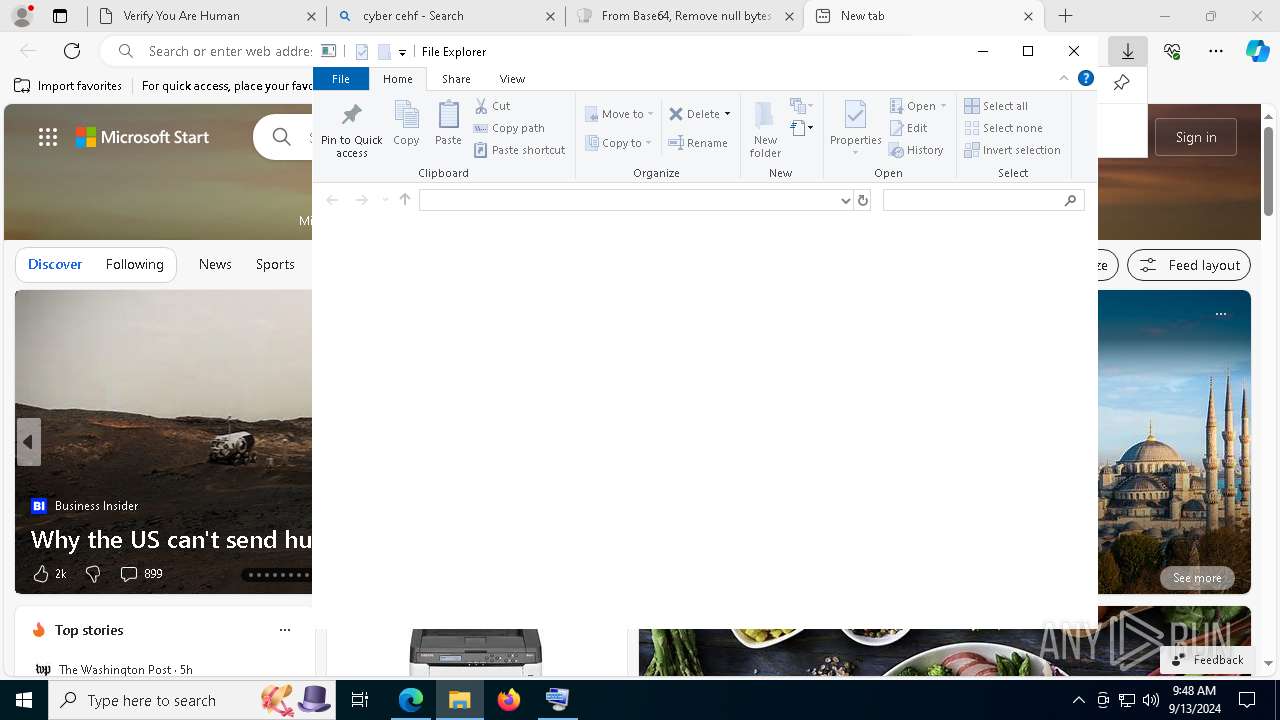
Task: Click the Copy ribbon icon
Action: [x=406, y=123]
